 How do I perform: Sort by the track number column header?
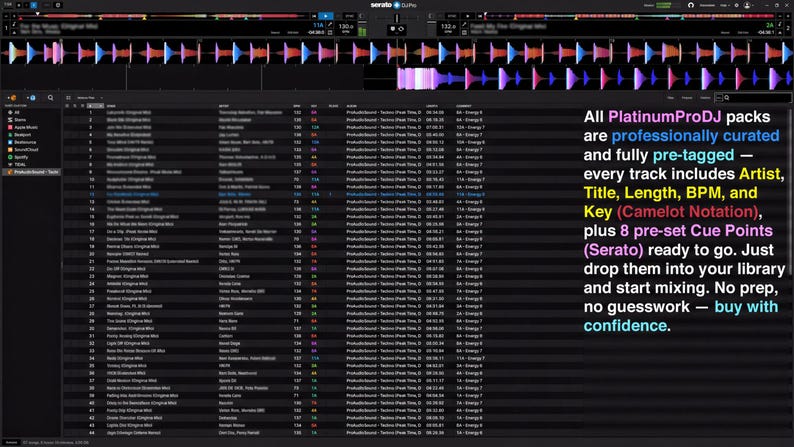click(x=94, y=106)
